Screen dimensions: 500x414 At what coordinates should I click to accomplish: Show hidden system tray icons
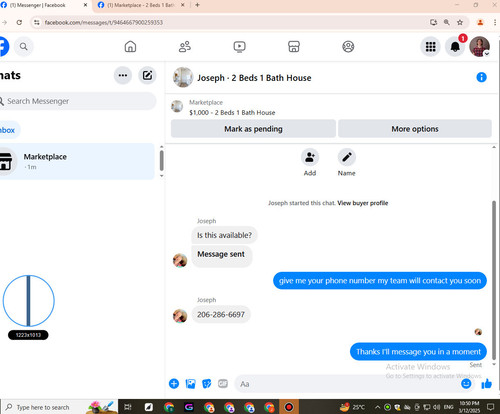click(x=377, y=407)
